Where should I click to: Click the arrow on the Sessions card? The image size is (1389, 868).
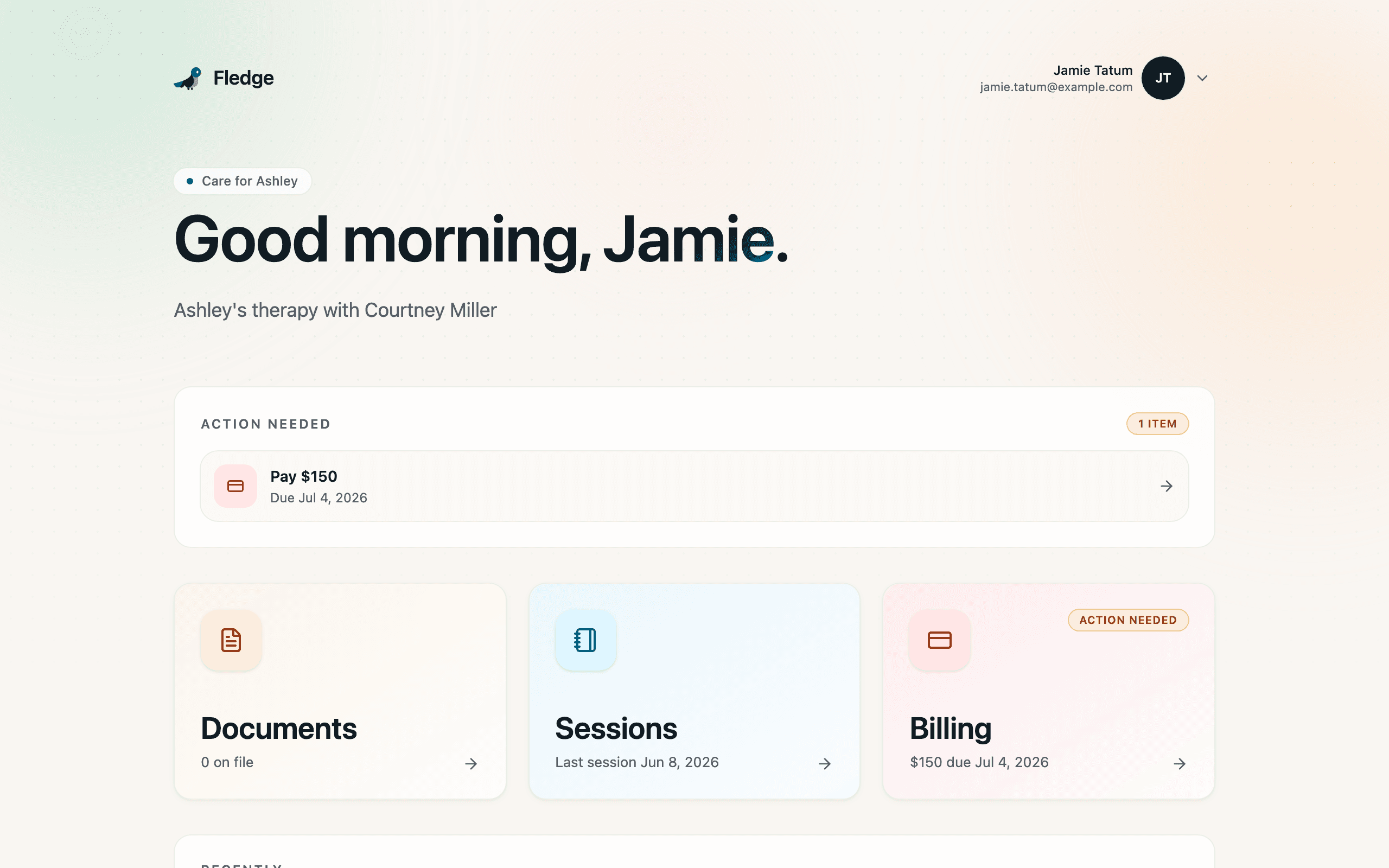pyautogui.click(x=825, y=763)
